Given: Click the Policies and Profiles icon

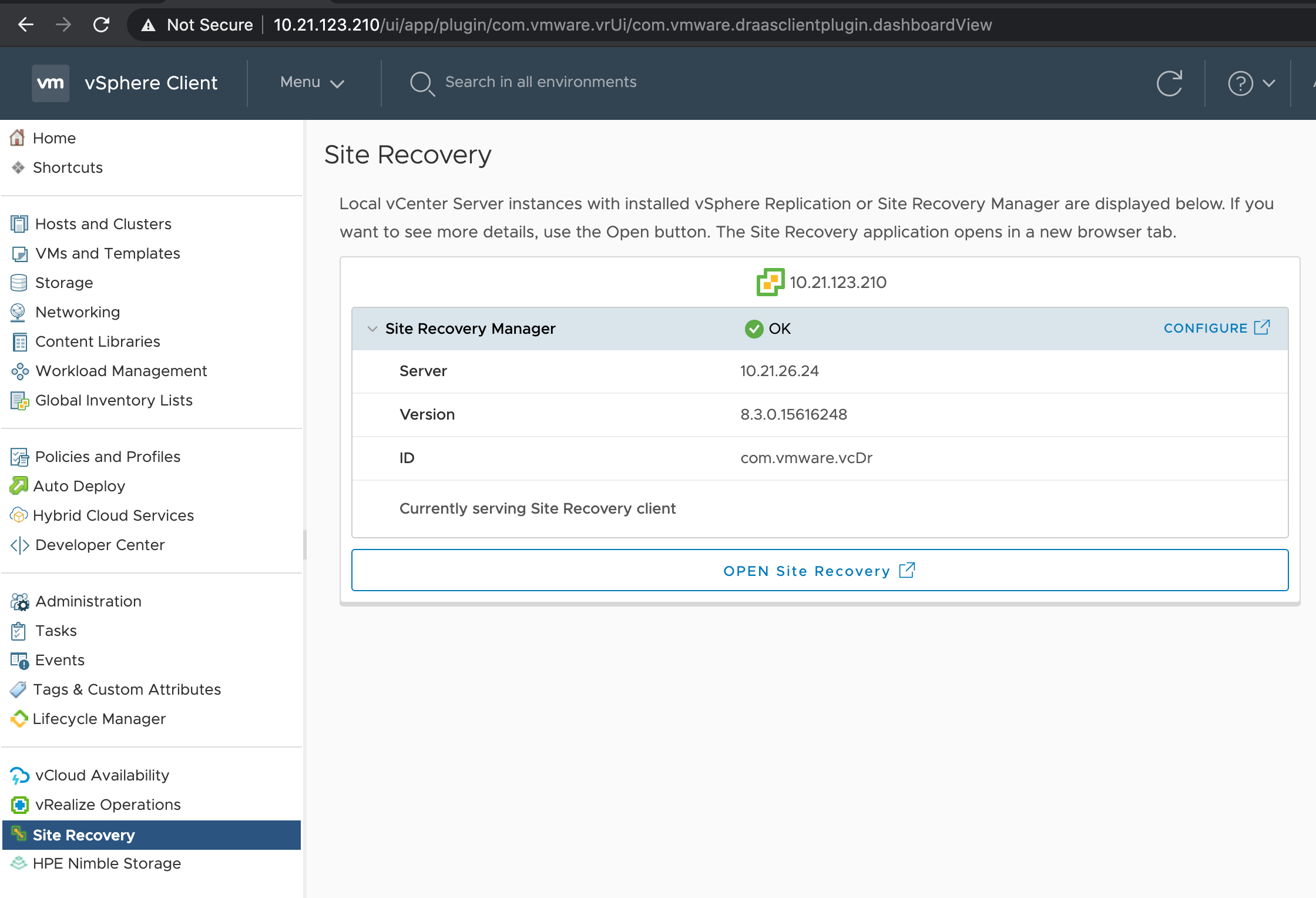Looking at the screenshot, I should click(x=19, y=457).
